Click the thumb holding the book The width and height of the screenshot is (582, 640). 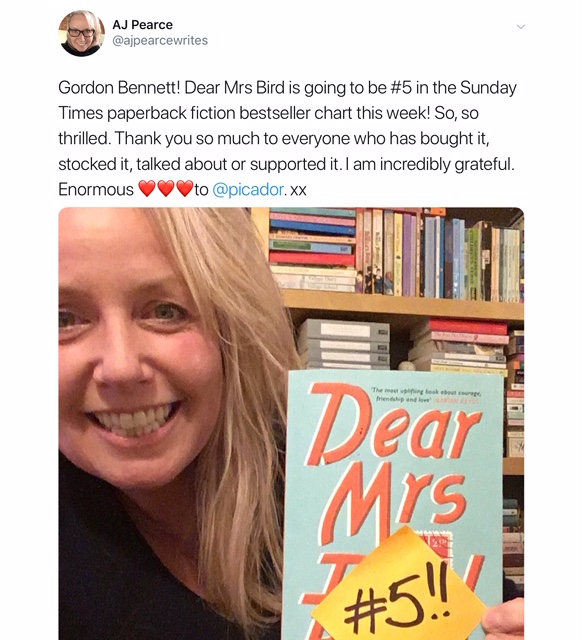[503, 619]
